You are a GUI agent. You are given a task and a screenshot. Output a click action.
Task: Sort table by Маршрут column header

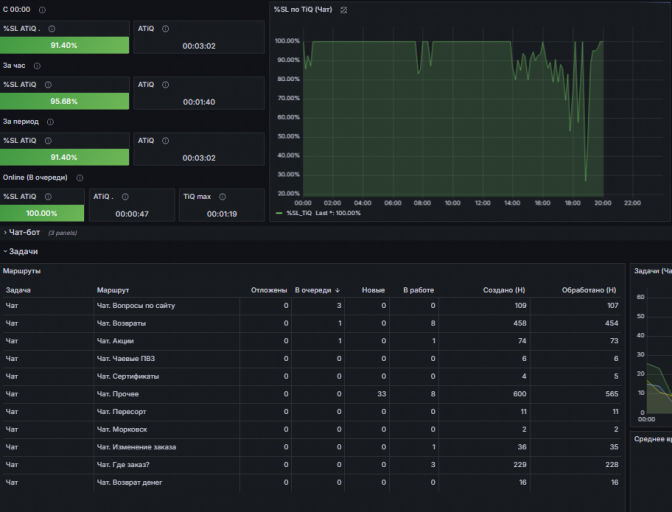coord(113,290)
